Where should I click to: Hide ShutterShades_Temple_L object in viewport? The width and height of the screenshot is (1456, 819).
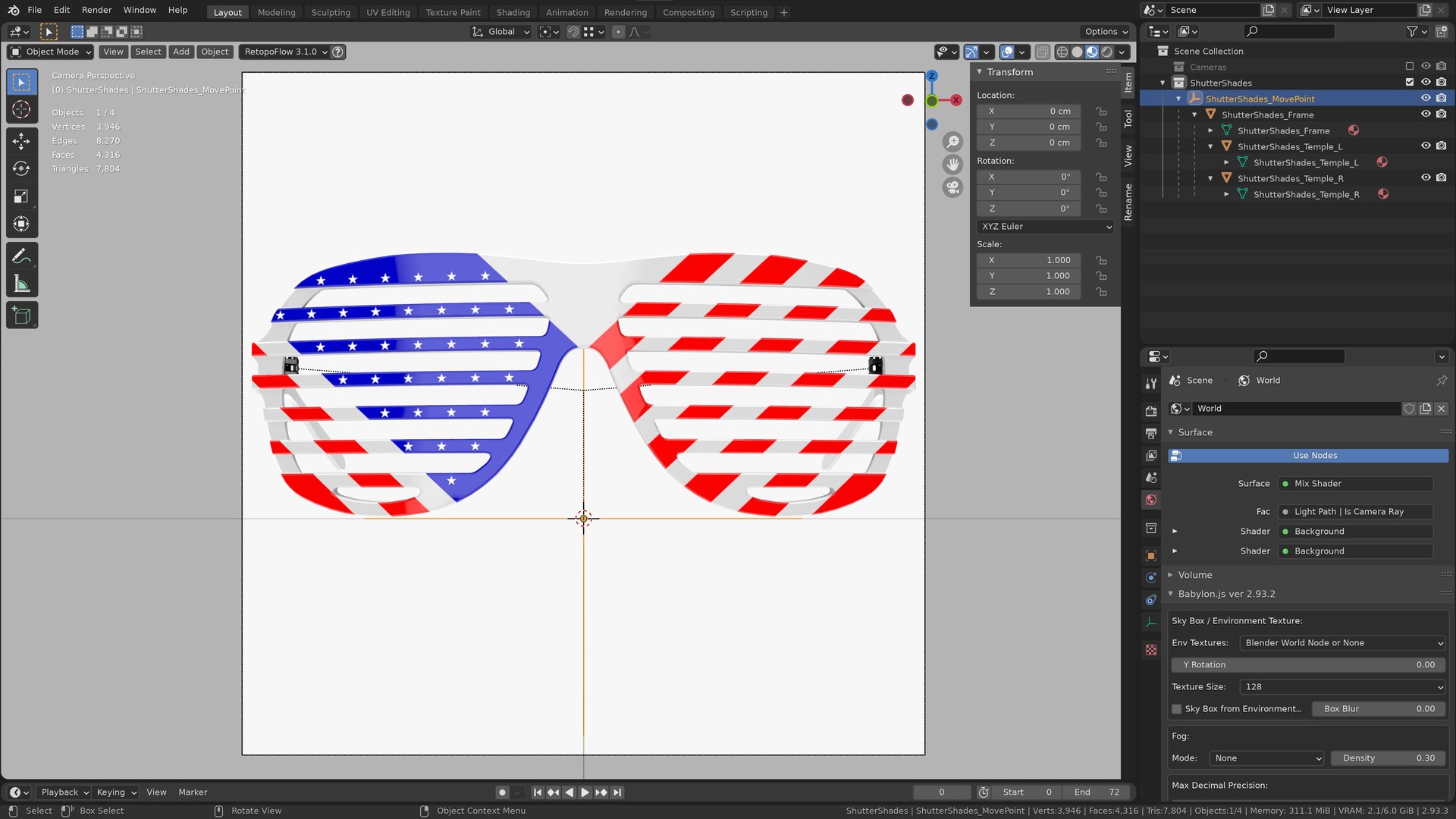pyautogui.click(x=1426, y=146)
